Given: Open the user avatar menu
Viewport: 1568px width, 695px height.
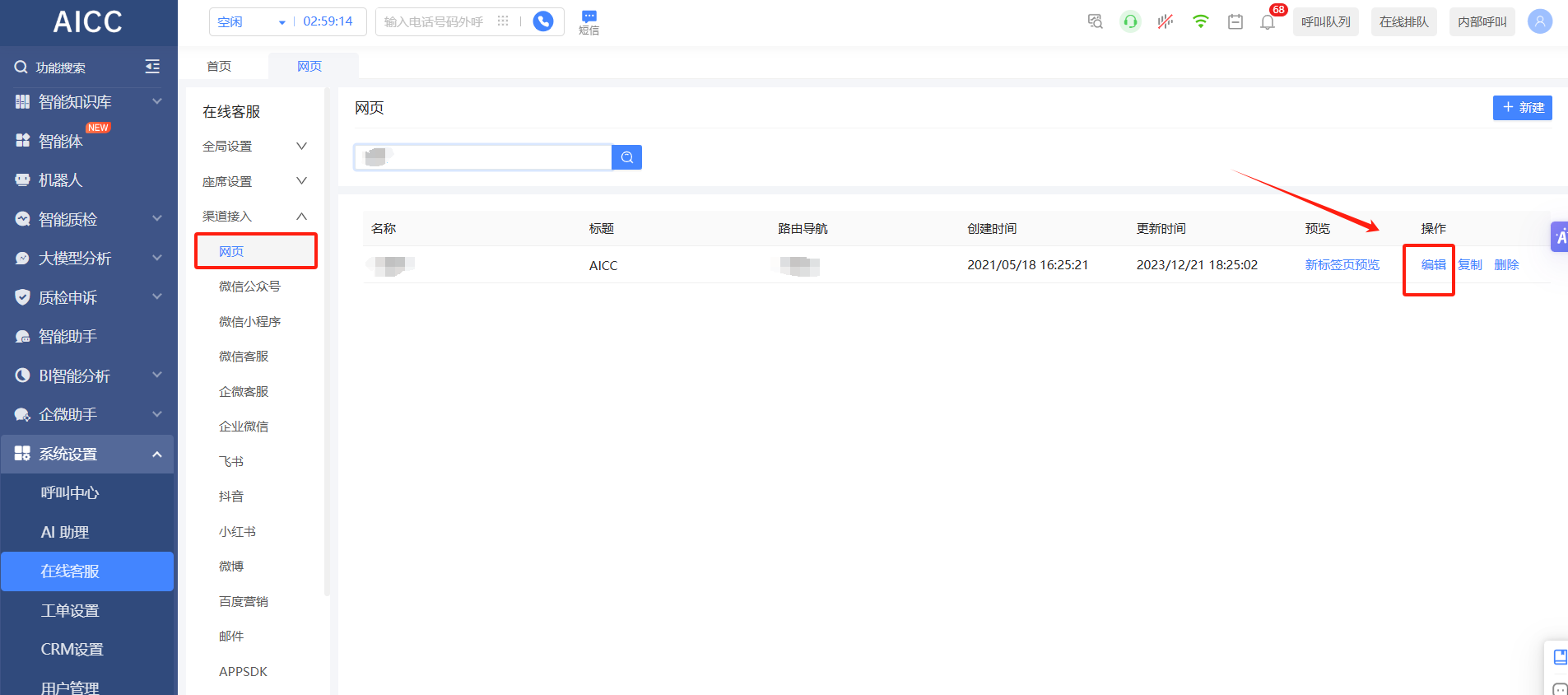Looking at the screenshot, I should pyautogui.click(x=1540, y=21).
